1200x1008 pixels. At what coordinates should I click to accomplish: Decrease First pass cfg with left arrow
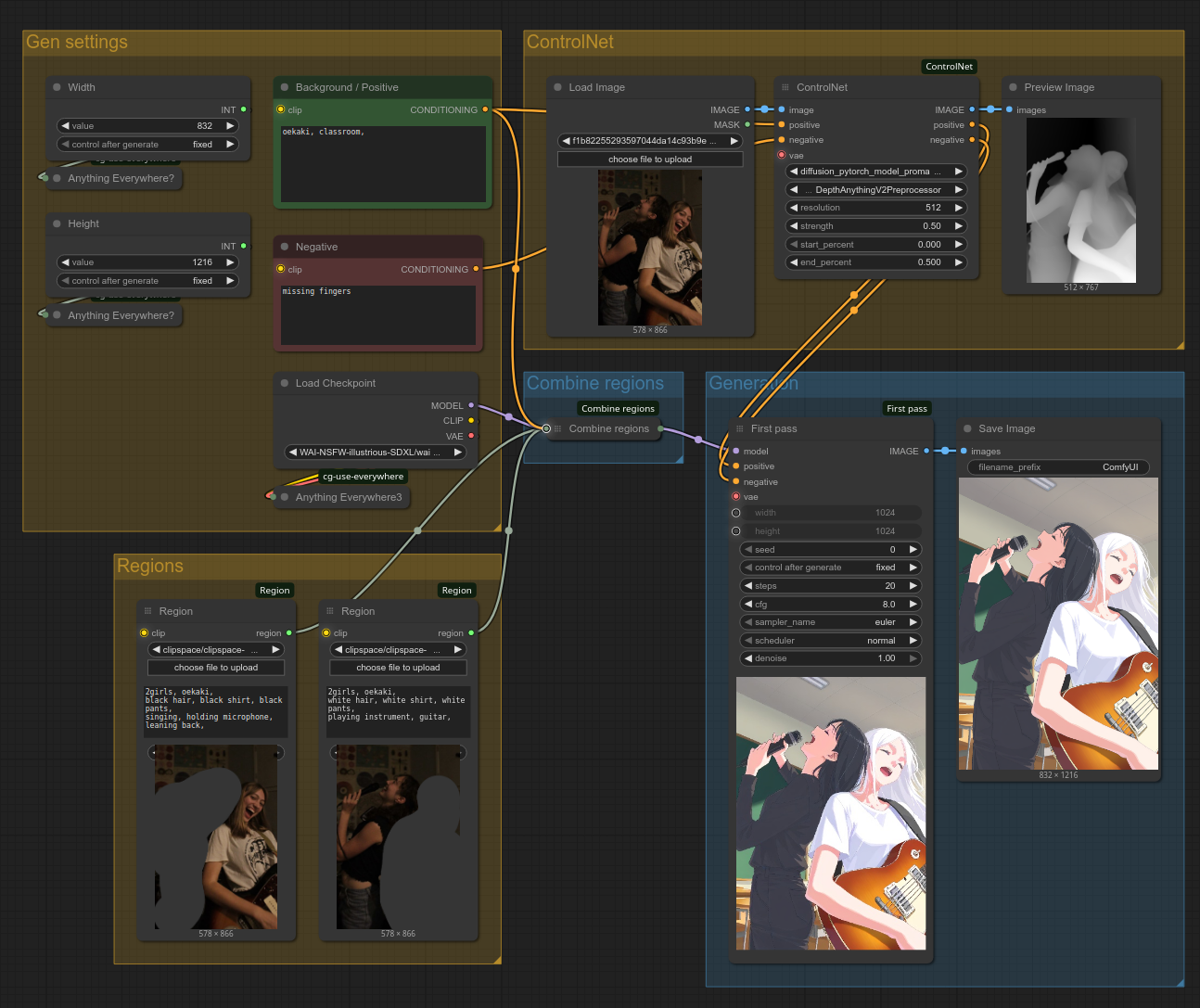click(x=748, y=605)
